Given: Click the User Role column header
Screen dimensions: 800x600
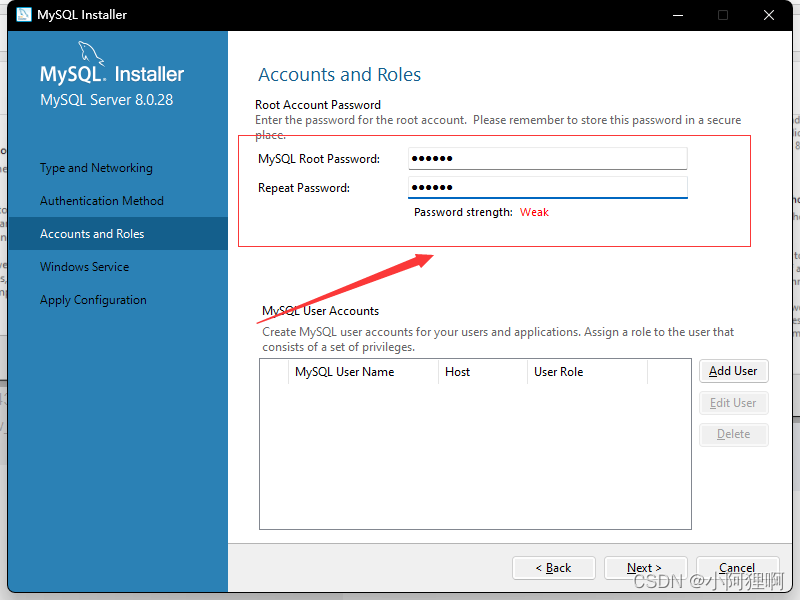Looking at the screenshot, I should coord(587,372).
